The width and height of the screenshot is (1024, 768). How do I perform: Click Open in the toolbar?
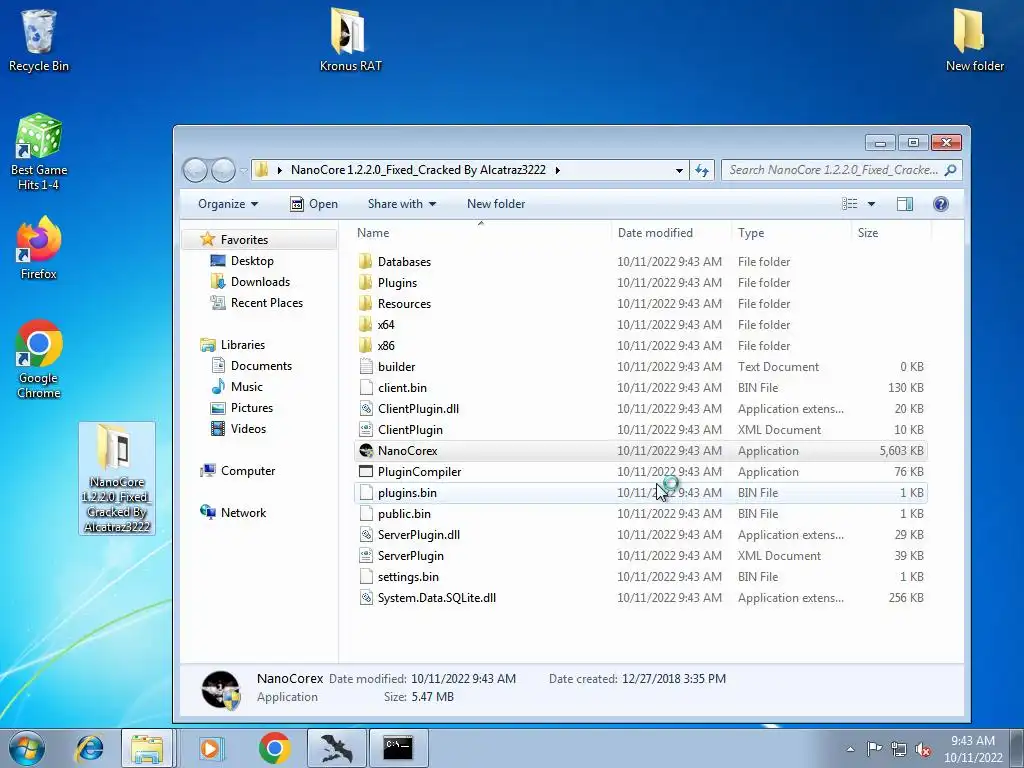coord(314,204)
